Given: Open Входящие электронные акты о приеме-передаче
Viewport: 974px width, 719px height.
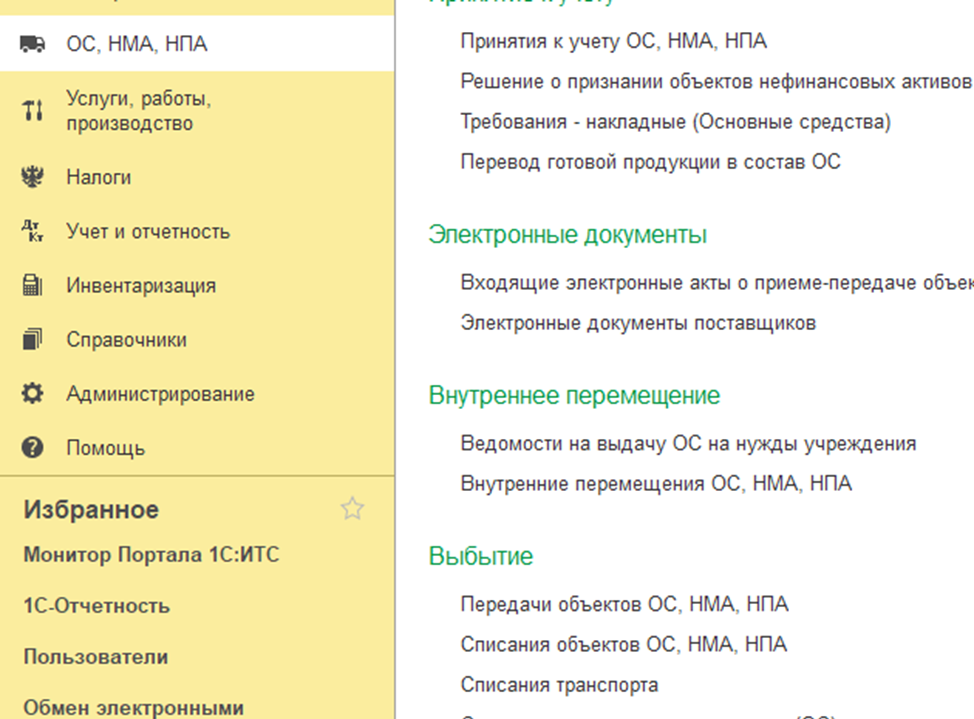Looking at the screenshot, I should tap(717, 283).
